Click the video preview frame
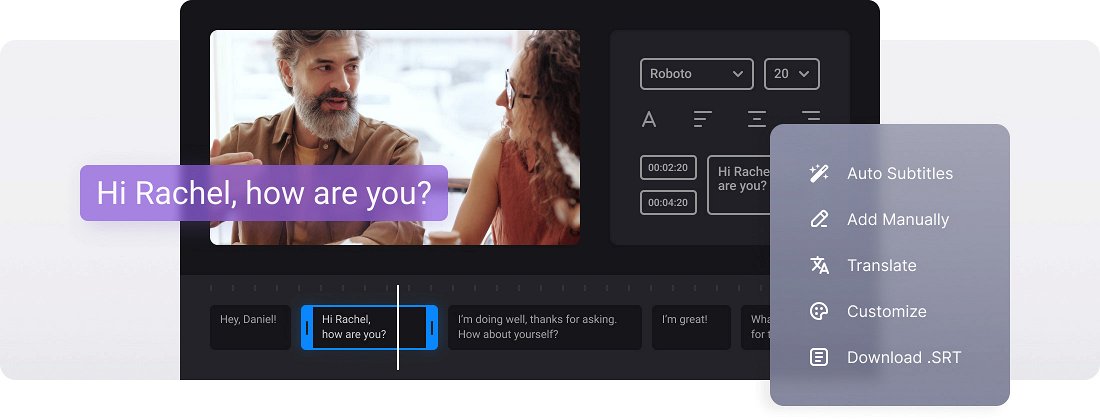The image size is (1100, 420). [395, 137]
